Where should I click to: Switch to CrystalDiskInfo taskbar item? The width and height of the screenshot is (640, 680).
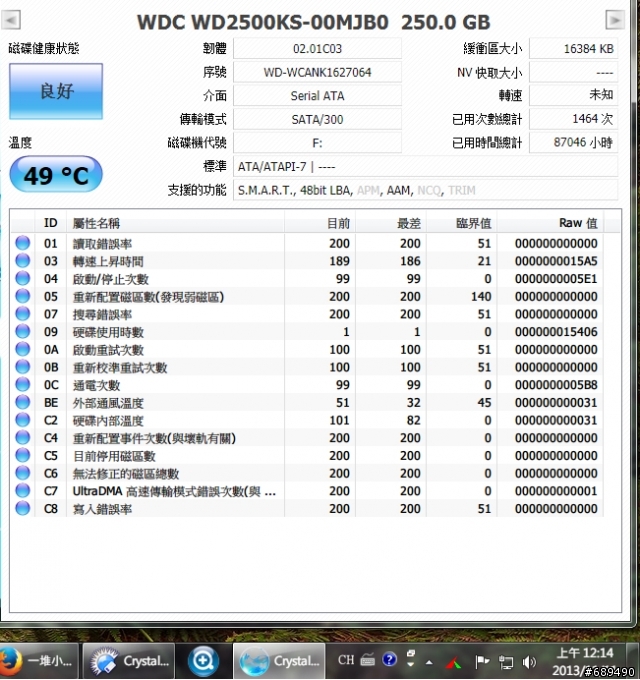[279, 661]
